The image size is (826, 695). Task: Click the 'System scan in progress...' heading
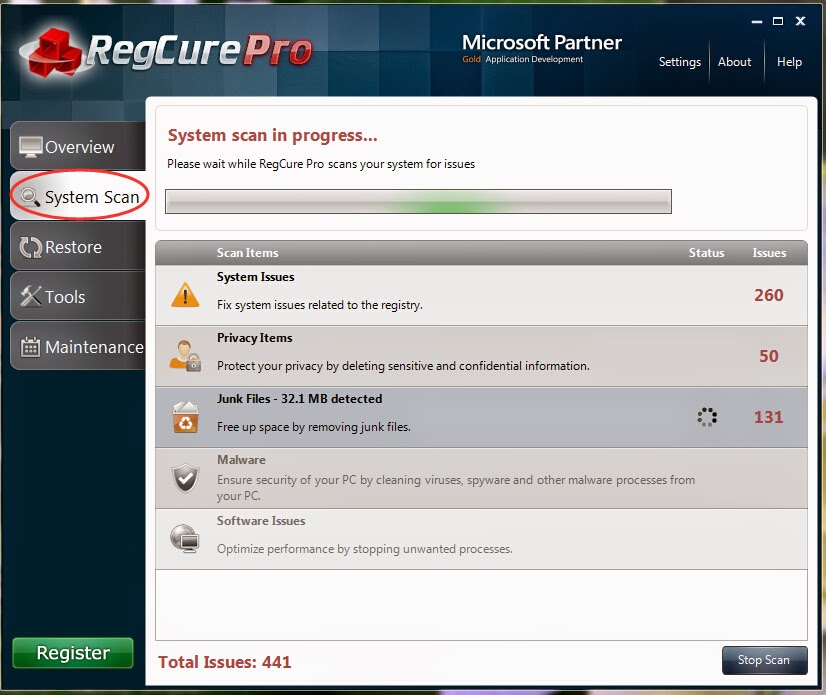(272, 135)
